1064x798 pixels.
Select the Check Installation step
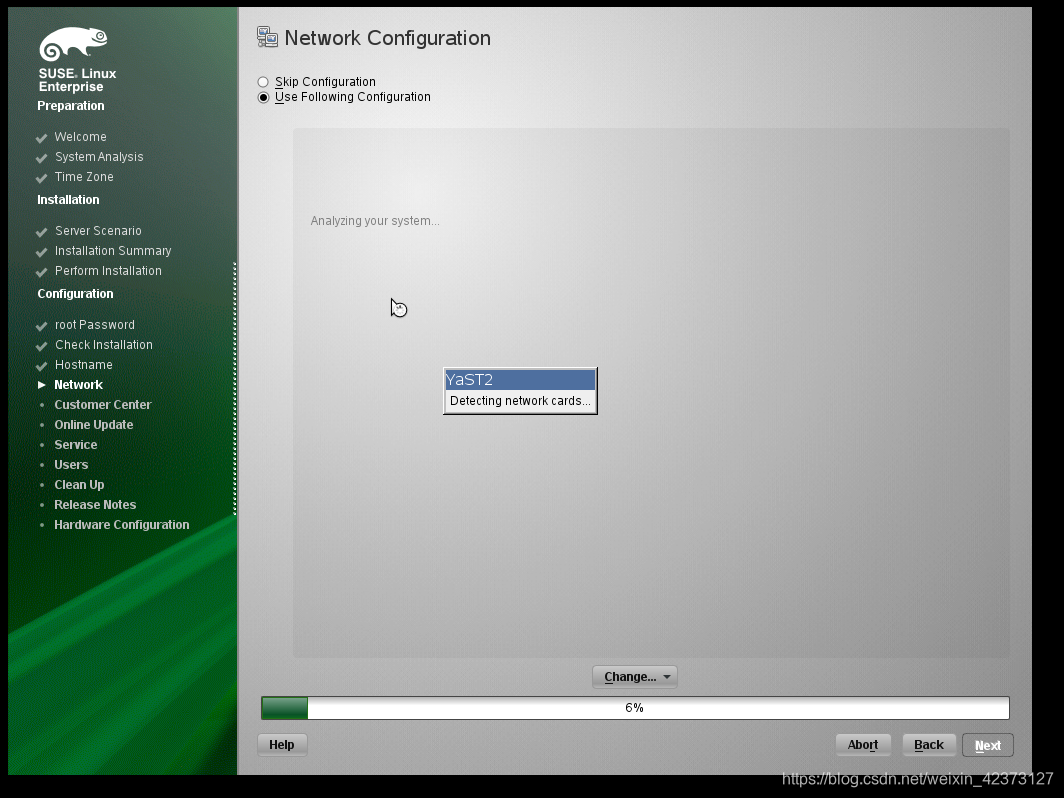point(104,345)
